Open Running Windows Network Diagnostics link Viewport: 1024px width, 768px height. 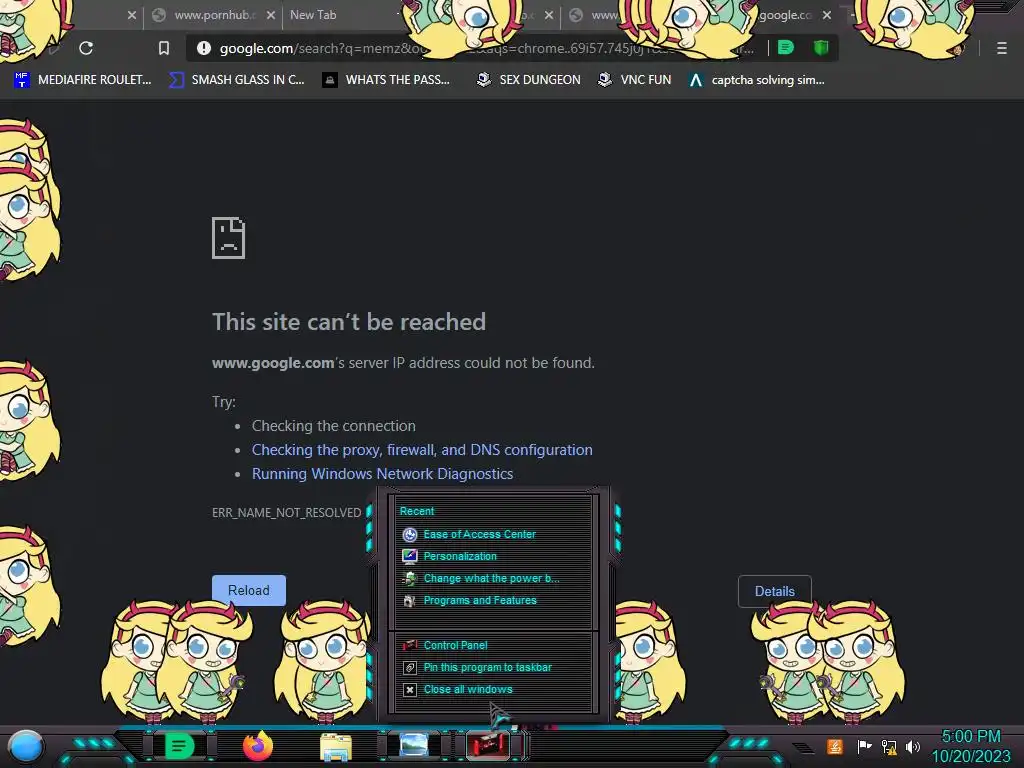383,474
